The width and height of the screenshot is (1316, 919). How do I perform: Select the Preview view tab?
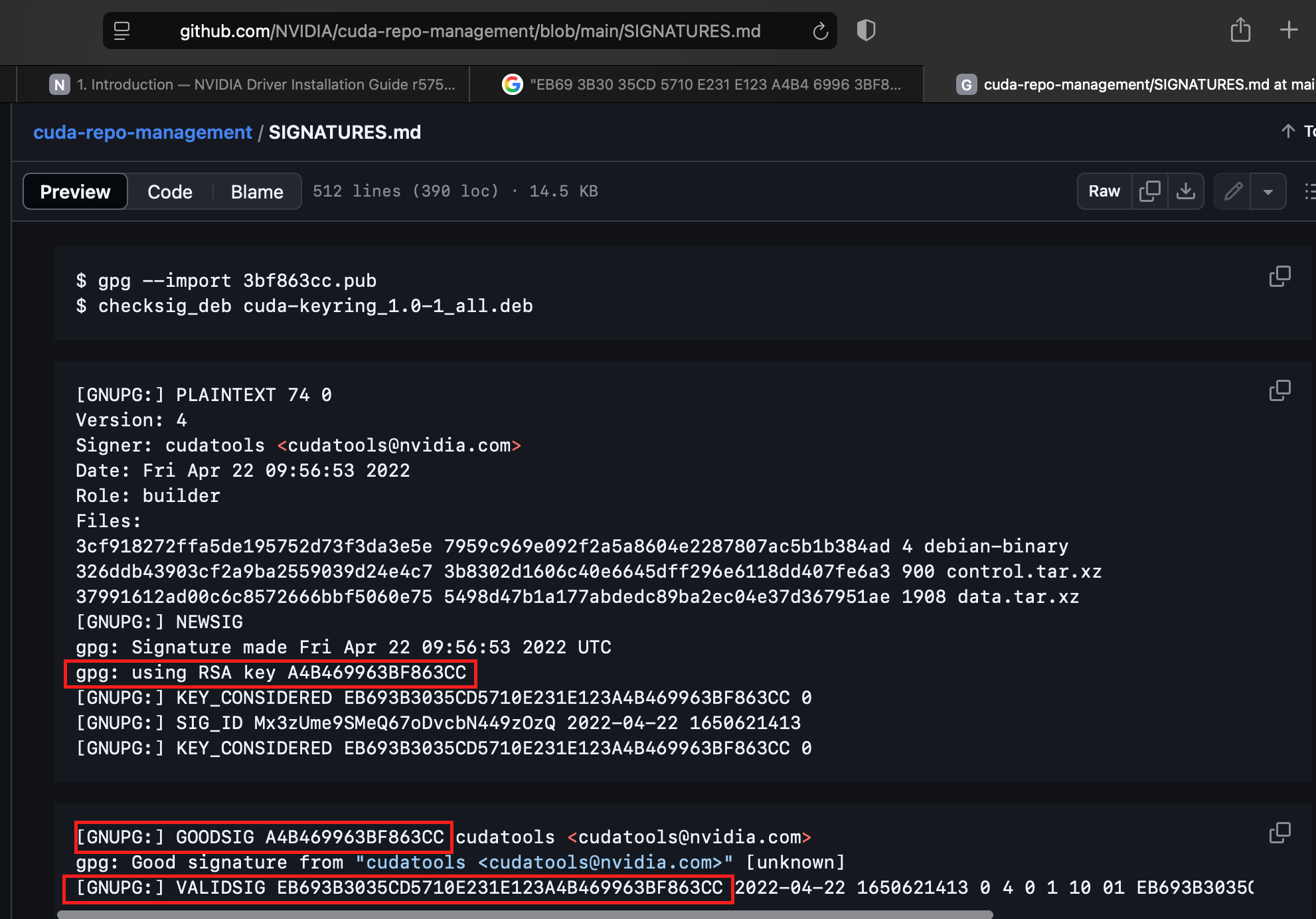(x=75, y=192)
